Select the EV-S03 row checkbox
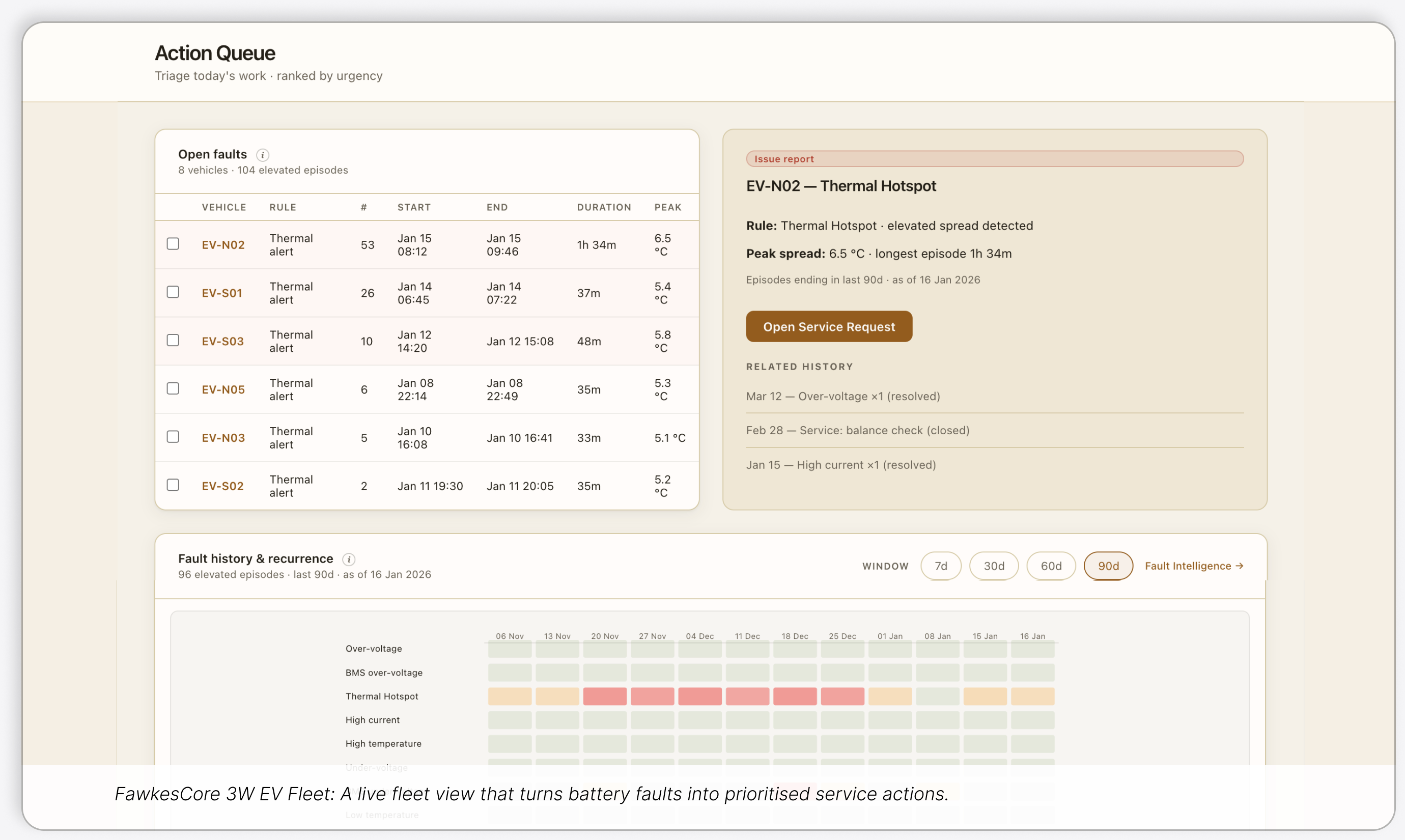The height and width of the screenshot is (840, 1405). coord(173,340)
